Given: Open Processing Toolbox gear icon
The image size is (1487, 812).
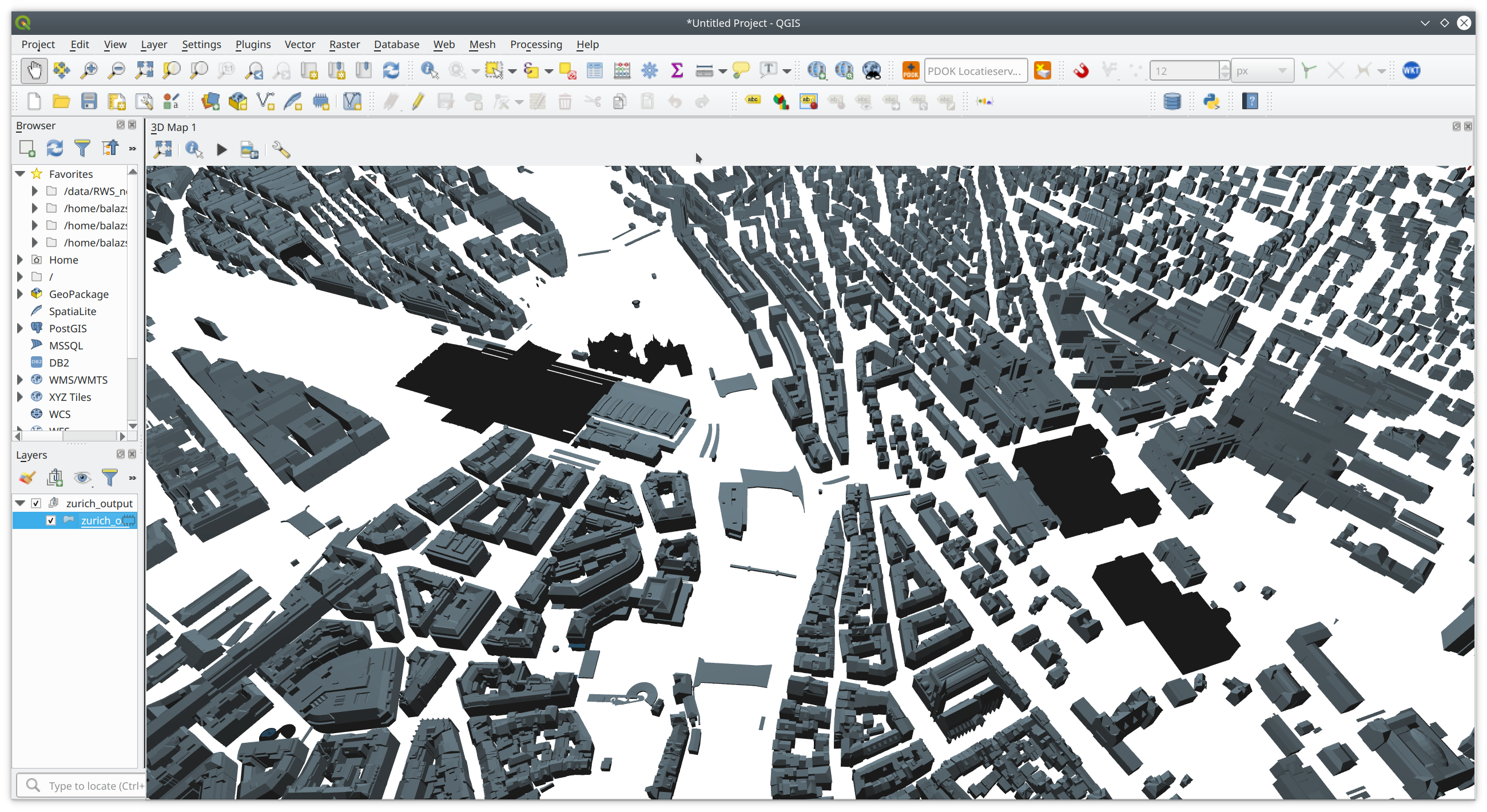Looking at the screenshot, I should point(649,70).
